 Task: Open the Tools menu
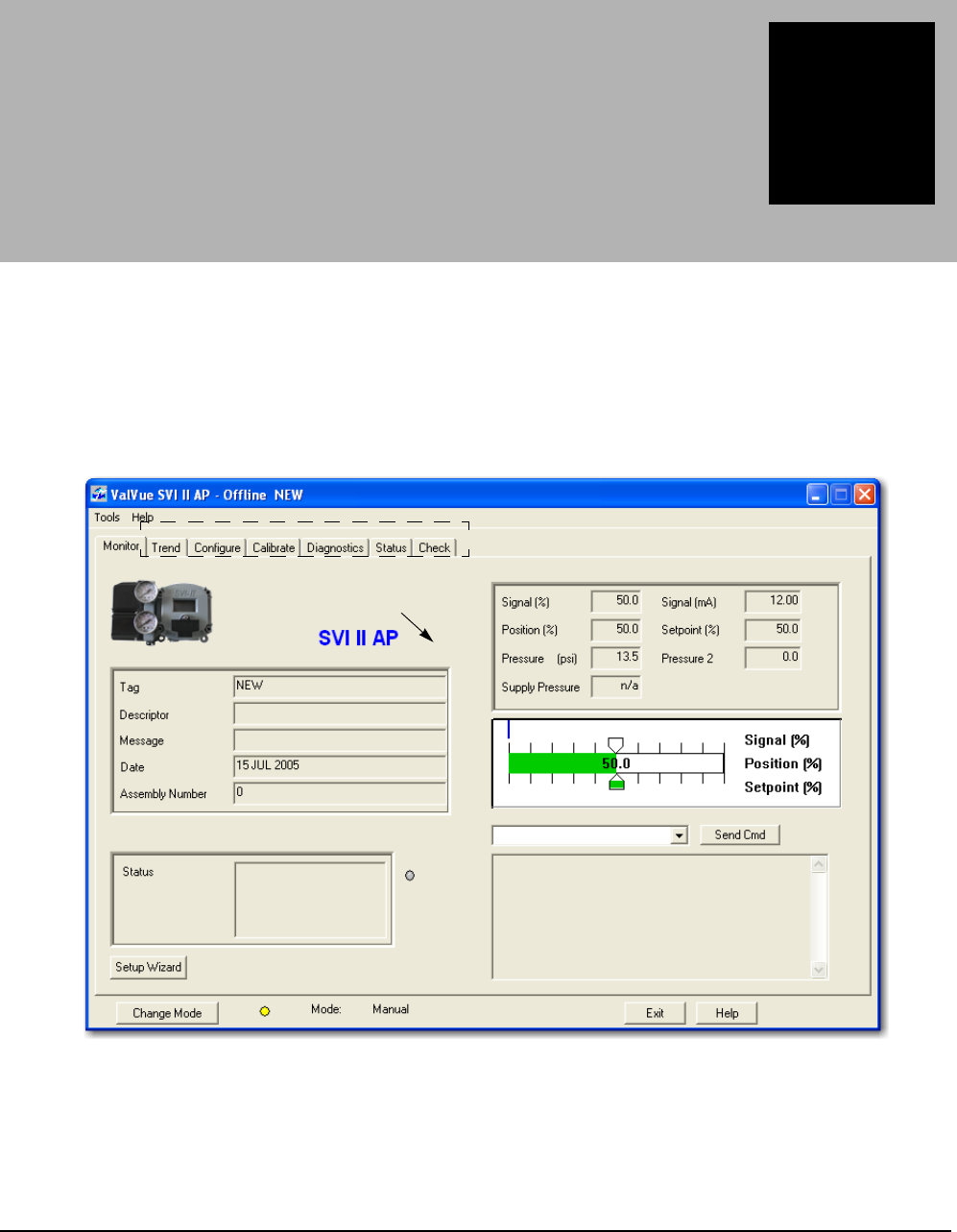(x=107, y=518)
